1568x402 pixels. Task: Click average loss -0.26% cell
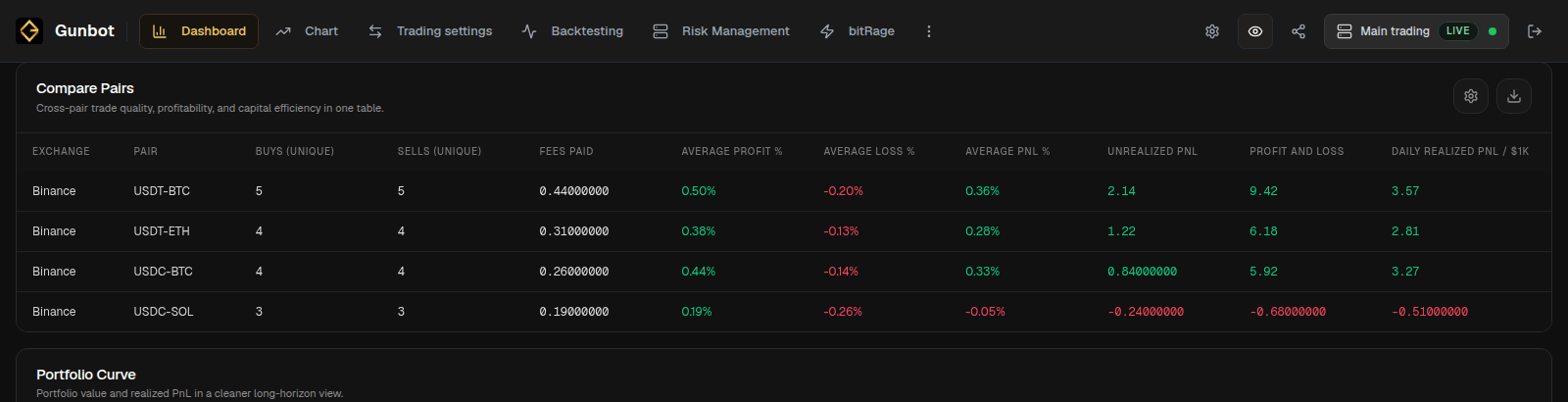click(843, 312)
